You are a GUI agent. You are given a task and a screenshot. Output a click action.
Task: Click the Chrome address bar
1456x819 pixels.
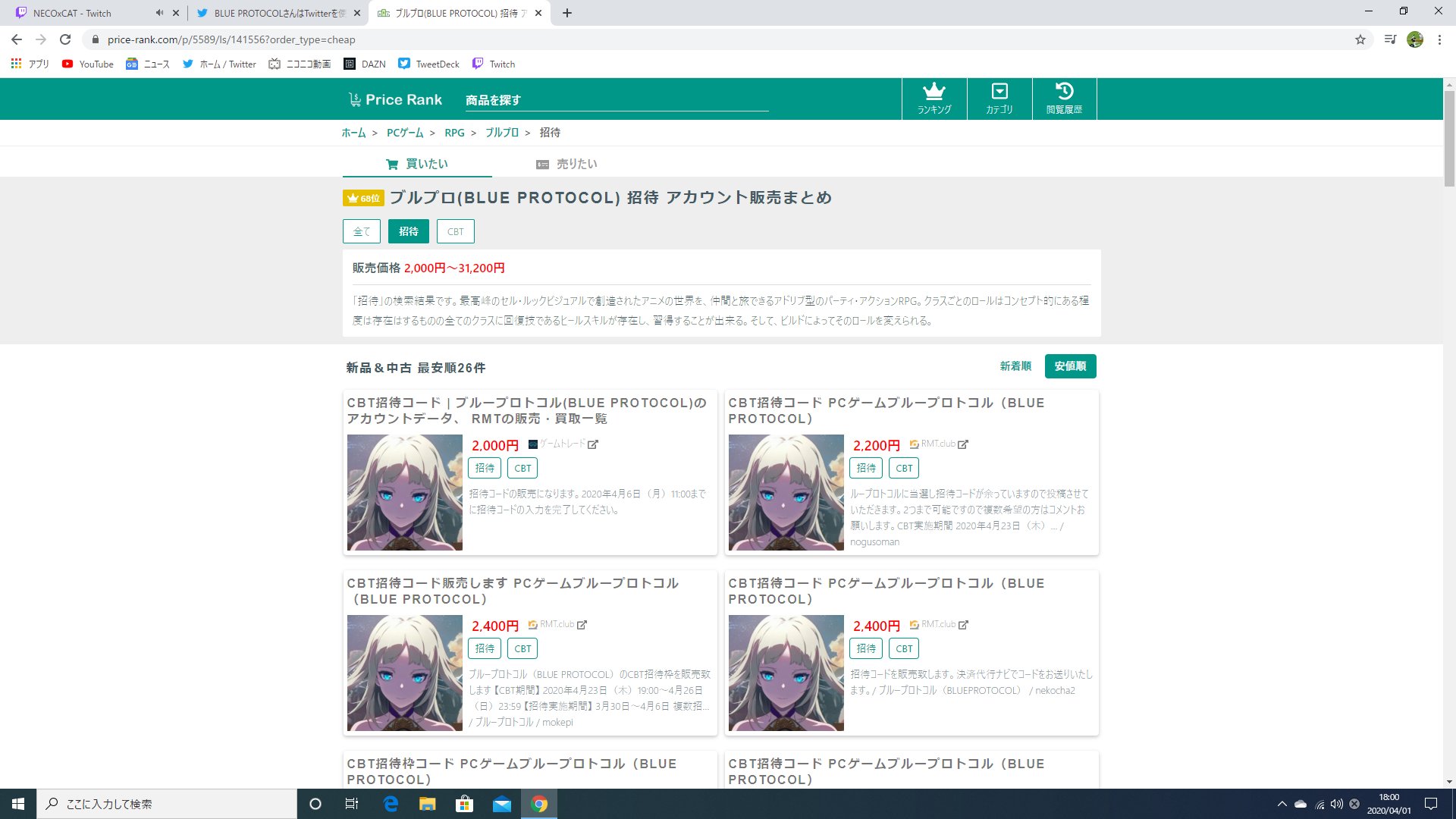[x=720, y=39]
